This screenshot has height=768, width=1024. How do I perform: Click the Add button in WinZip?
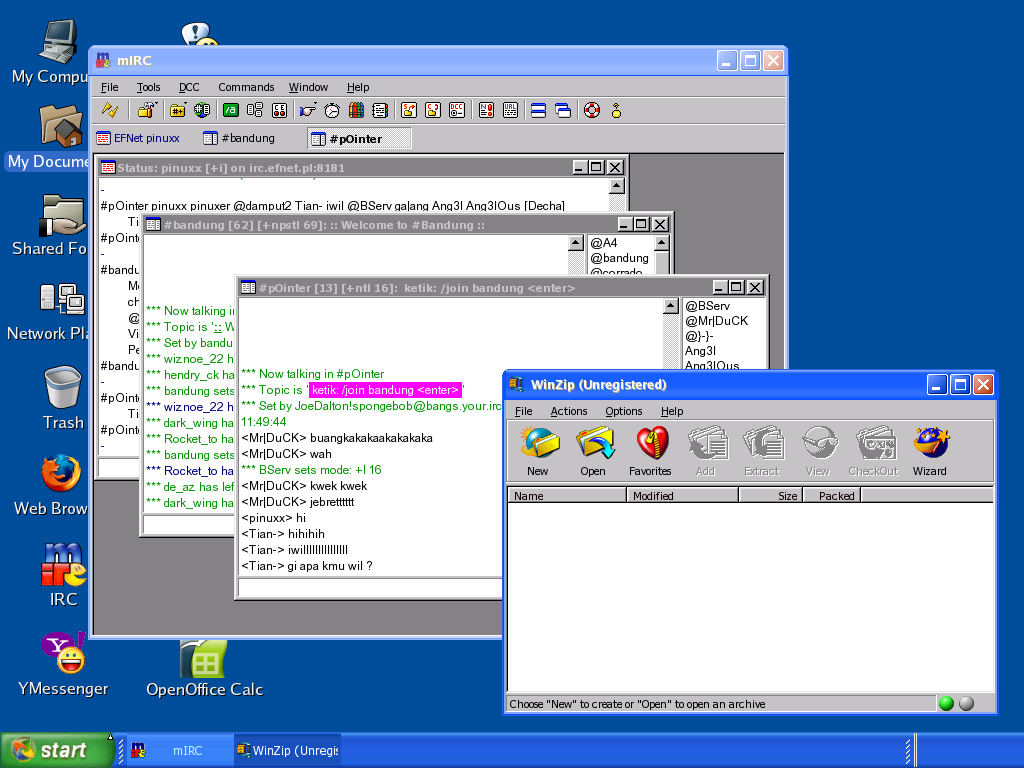pyautogui.click(x=706, y=451)
